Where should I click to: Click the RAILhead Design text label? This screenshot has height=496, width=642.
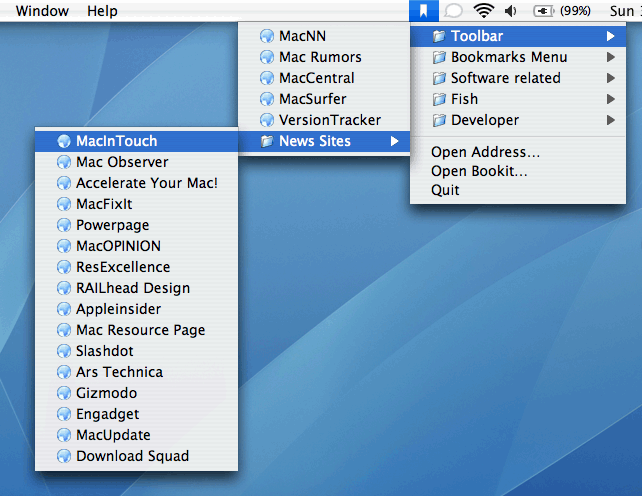[x=133, y=288]
